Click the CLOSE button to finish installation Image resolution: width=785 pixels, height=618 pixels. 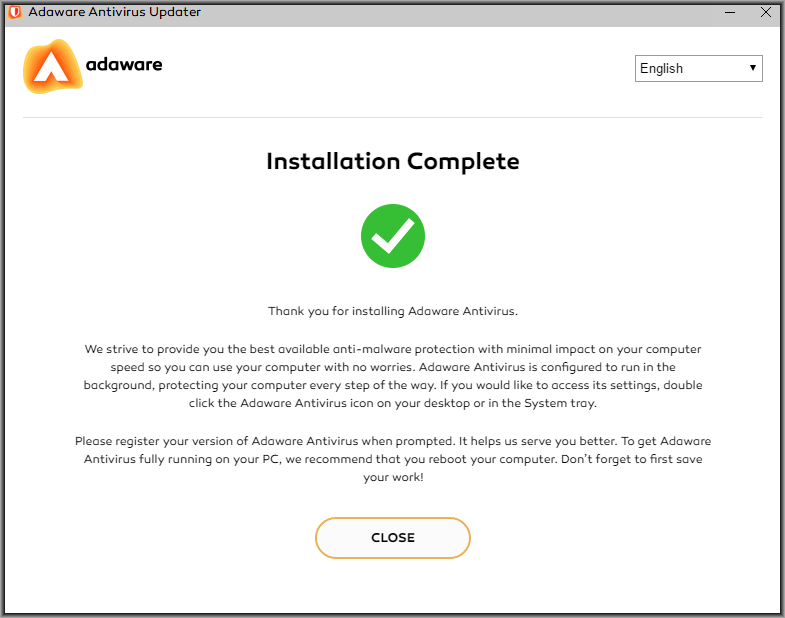click(x=393, y=538)
